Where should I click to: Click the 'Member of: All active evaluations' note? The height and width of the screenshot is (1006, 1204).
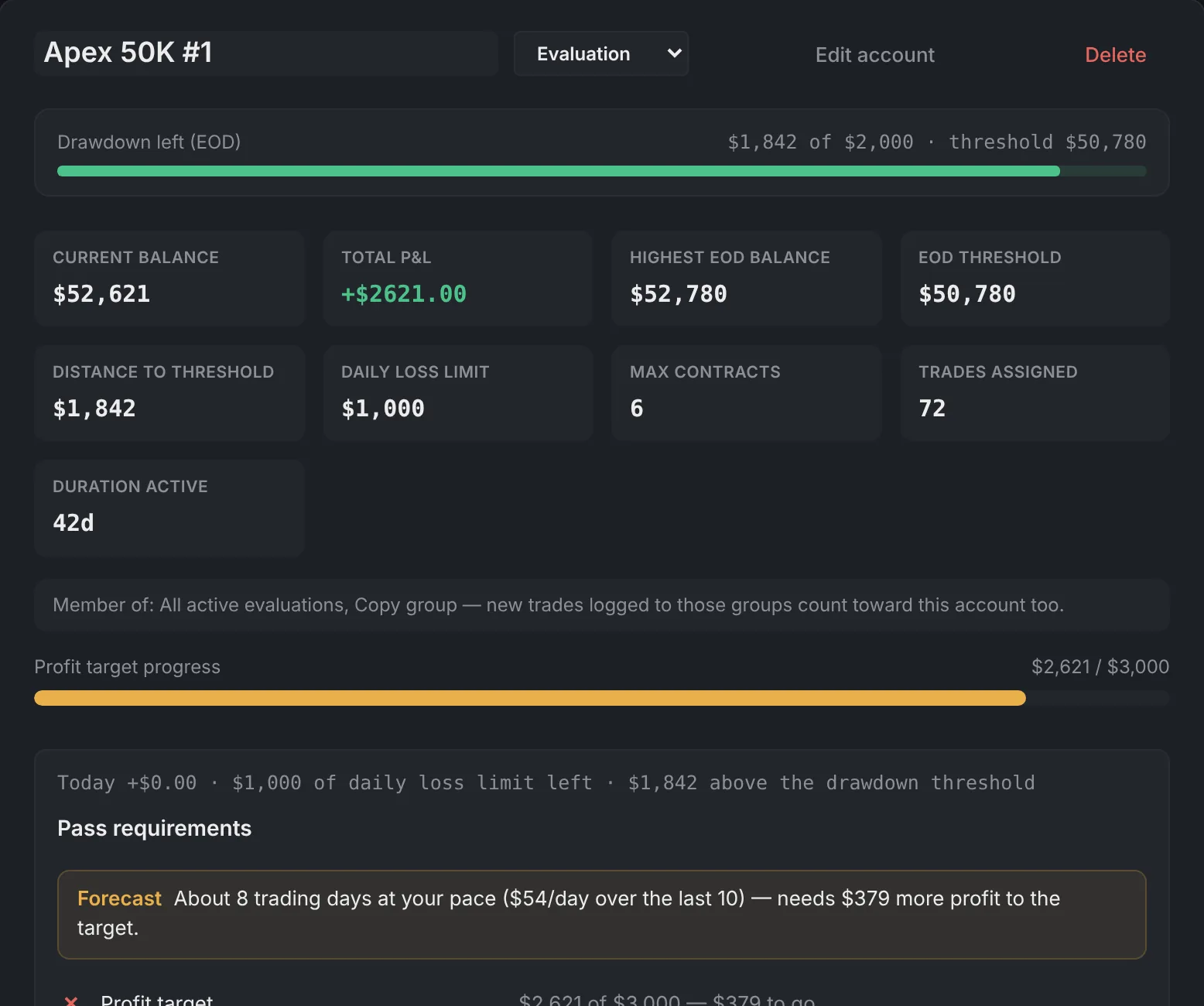(x=602, y=605)
